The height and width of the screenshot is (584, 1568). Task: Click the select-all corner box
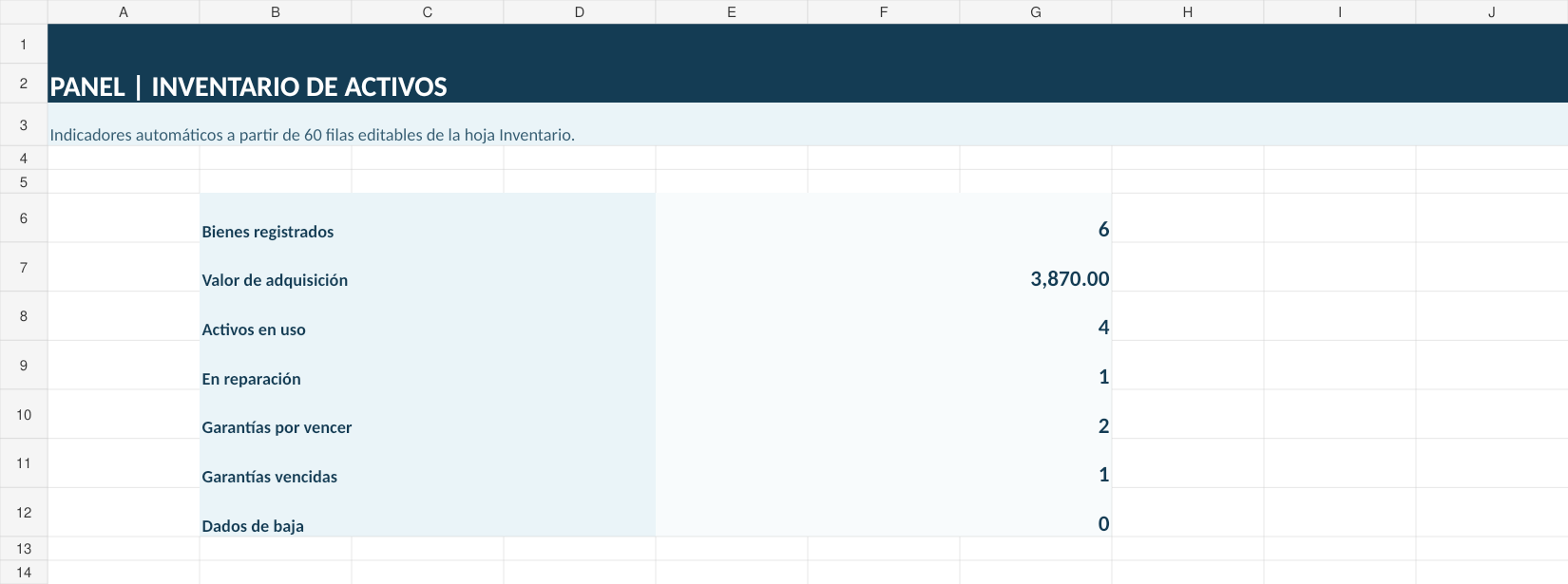pos(24,12)
